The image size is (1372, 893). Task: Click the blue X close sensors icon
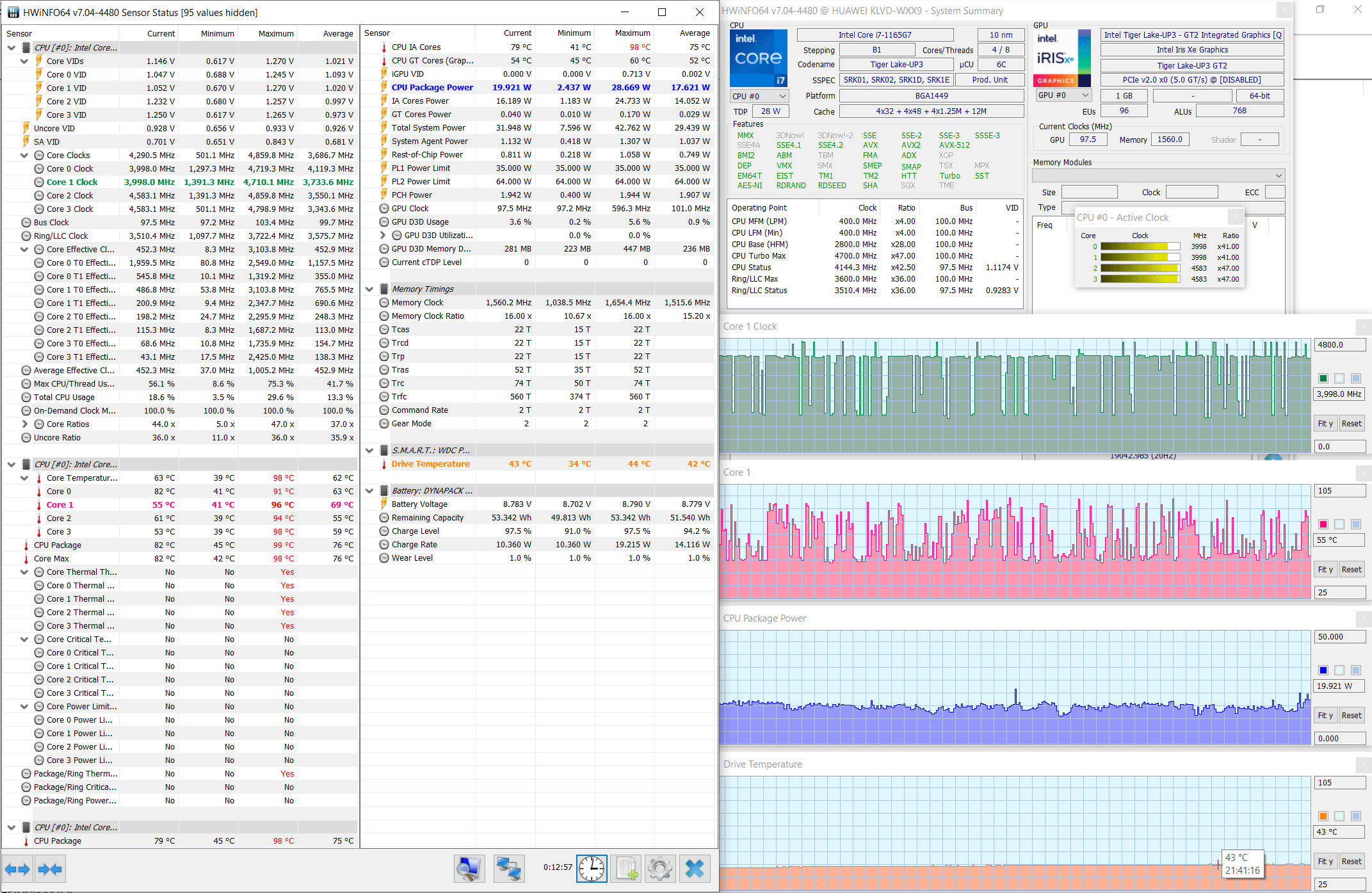695,869
